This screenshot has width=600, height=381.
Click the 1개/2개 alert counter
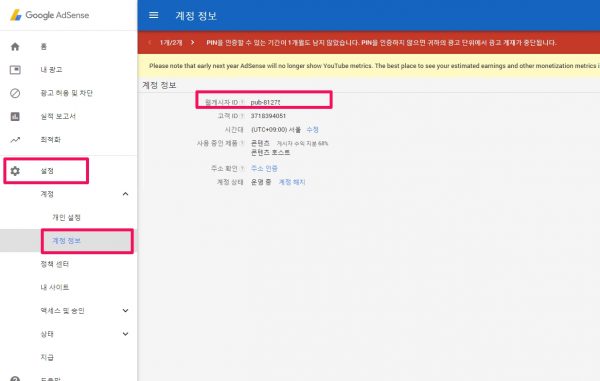(x=171, y=42)
